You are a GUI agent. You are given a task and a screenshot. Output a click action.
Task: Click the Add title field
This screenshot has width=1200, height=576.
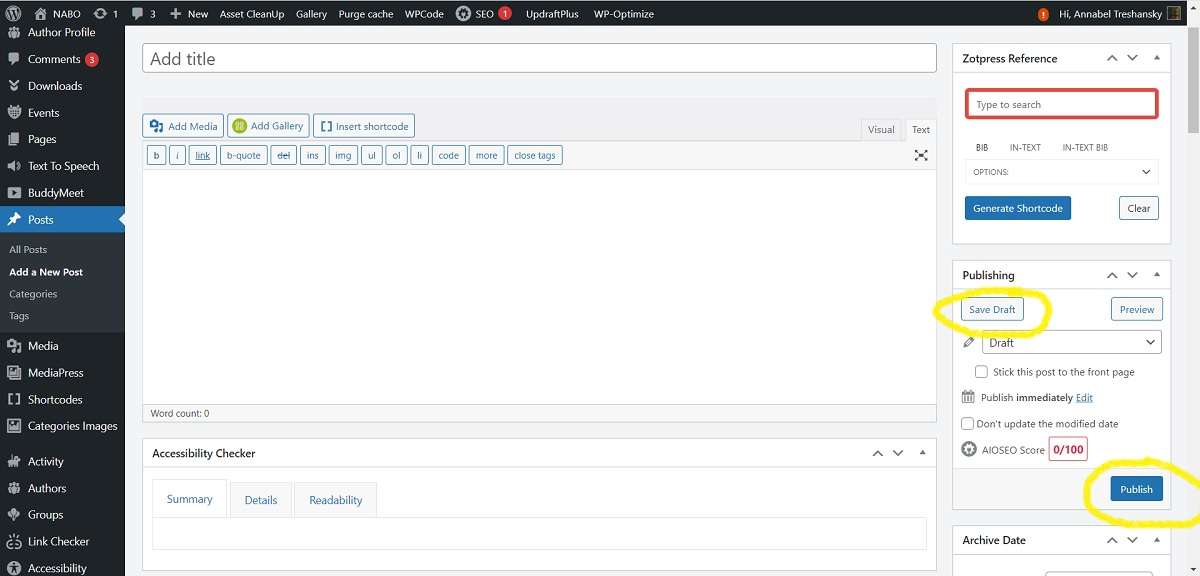539,59
